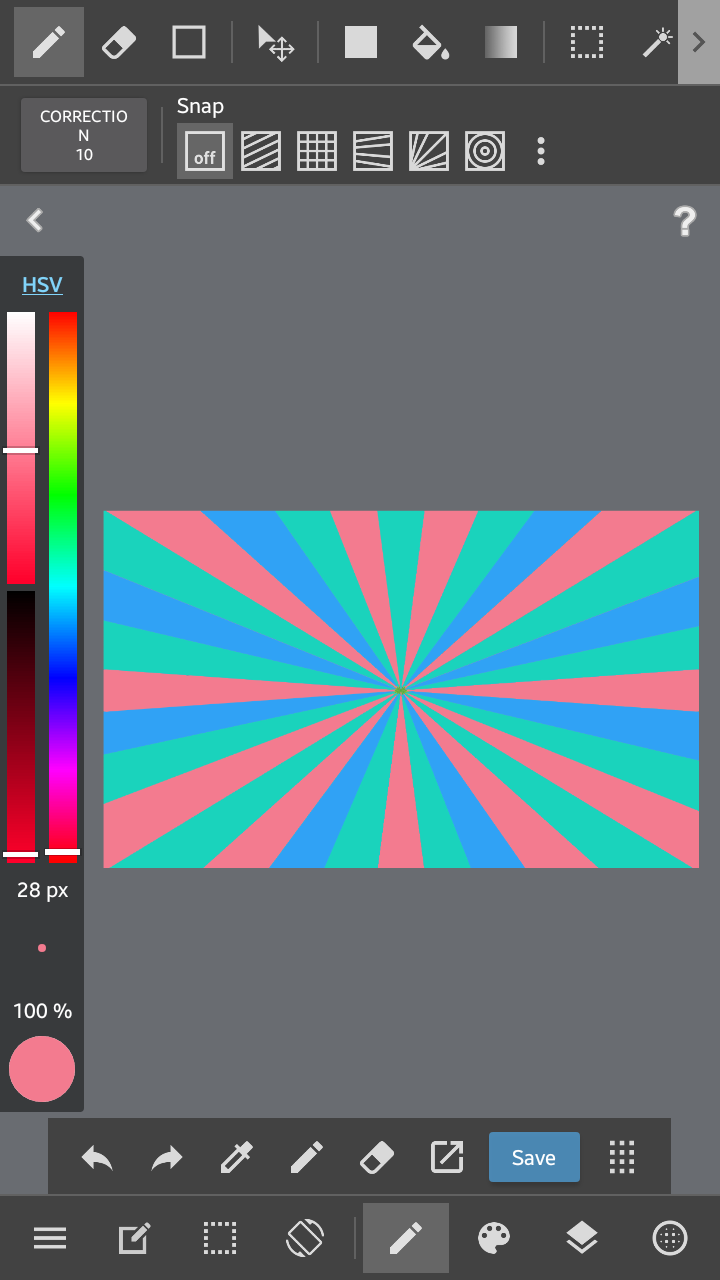Open the main hamburger menu
This screenshot has width=720, height=1280.
pos(50,1239)
